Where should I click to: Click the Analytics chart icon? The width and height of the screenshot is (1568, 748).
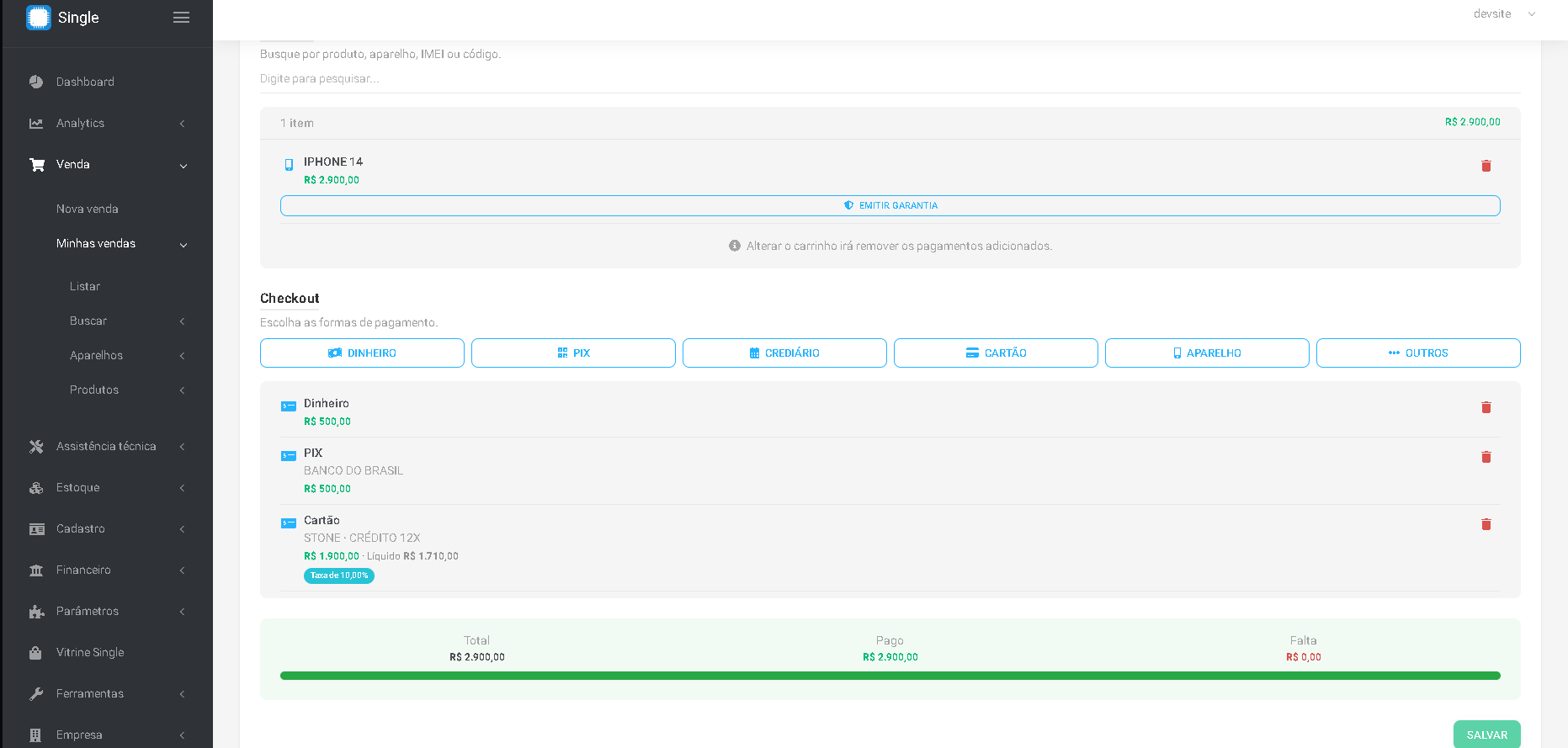tap(36, 123)
